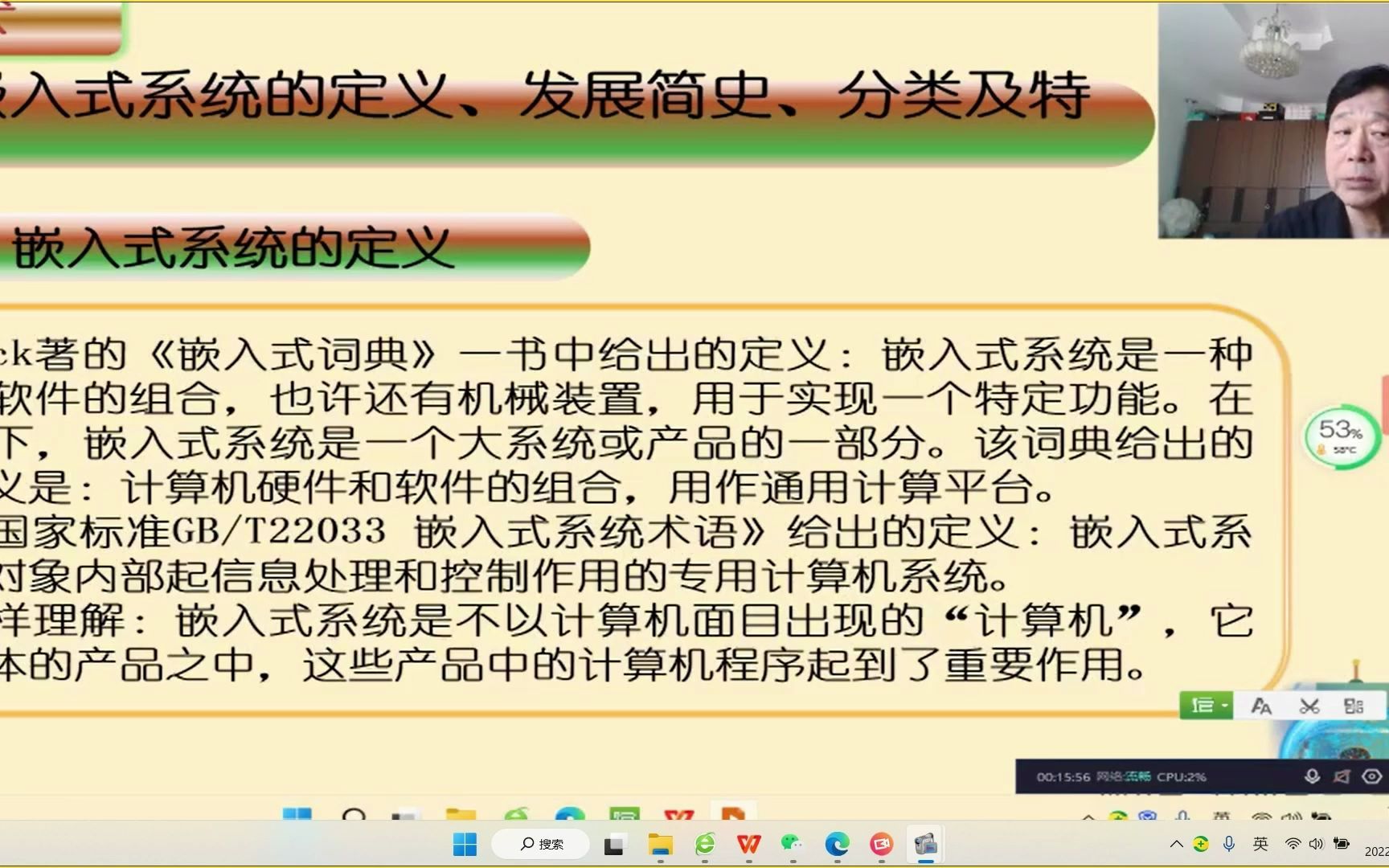Click the line ending with 重要作用

point(574,665)
